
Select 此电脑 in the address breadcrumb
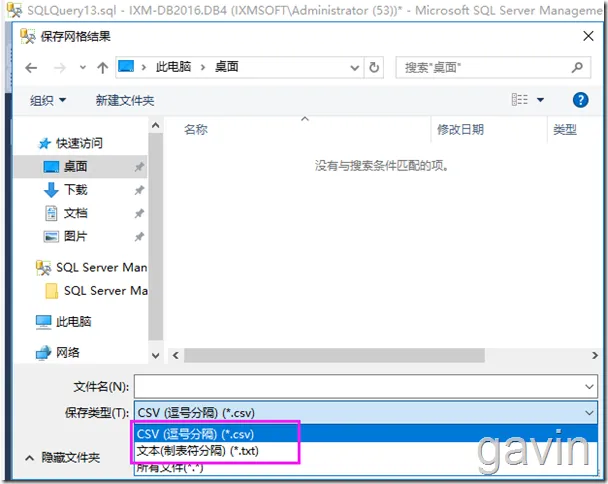pyautogui.click(x=173, y=67)
